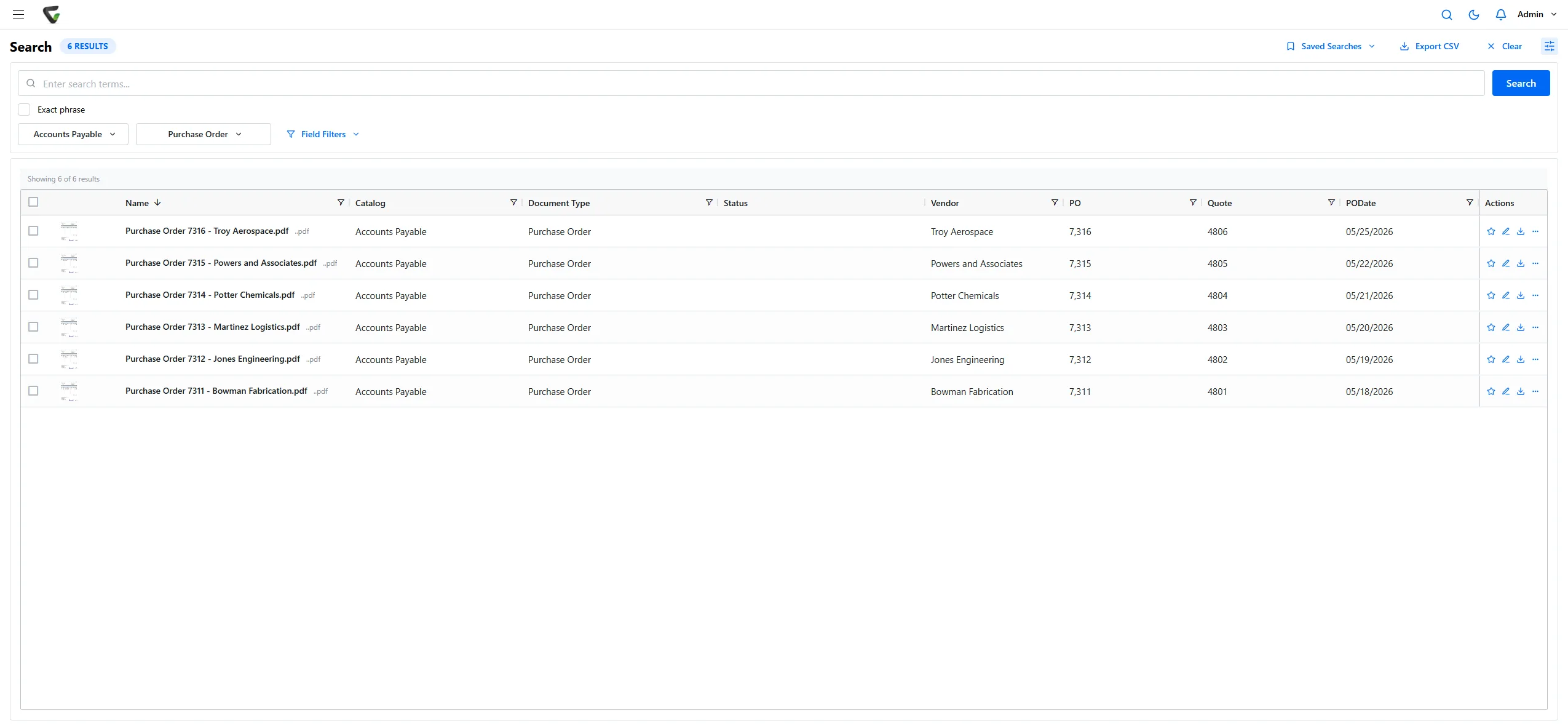Check the Powers and Associates row checkbox
This screenshot has width=1568, height=726.
pyautogui.click(x=33, y=263)
